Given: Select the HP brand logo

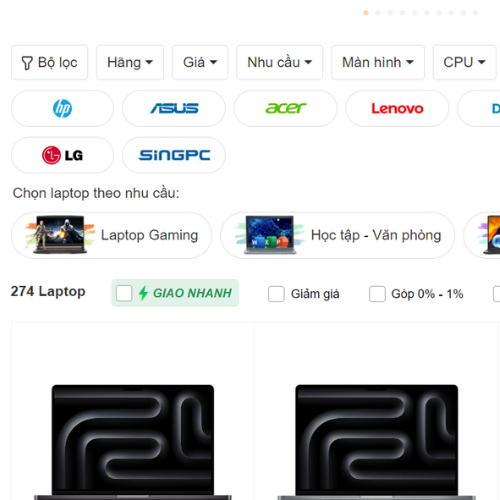Looking at the screenshot, I should (62, 108).
